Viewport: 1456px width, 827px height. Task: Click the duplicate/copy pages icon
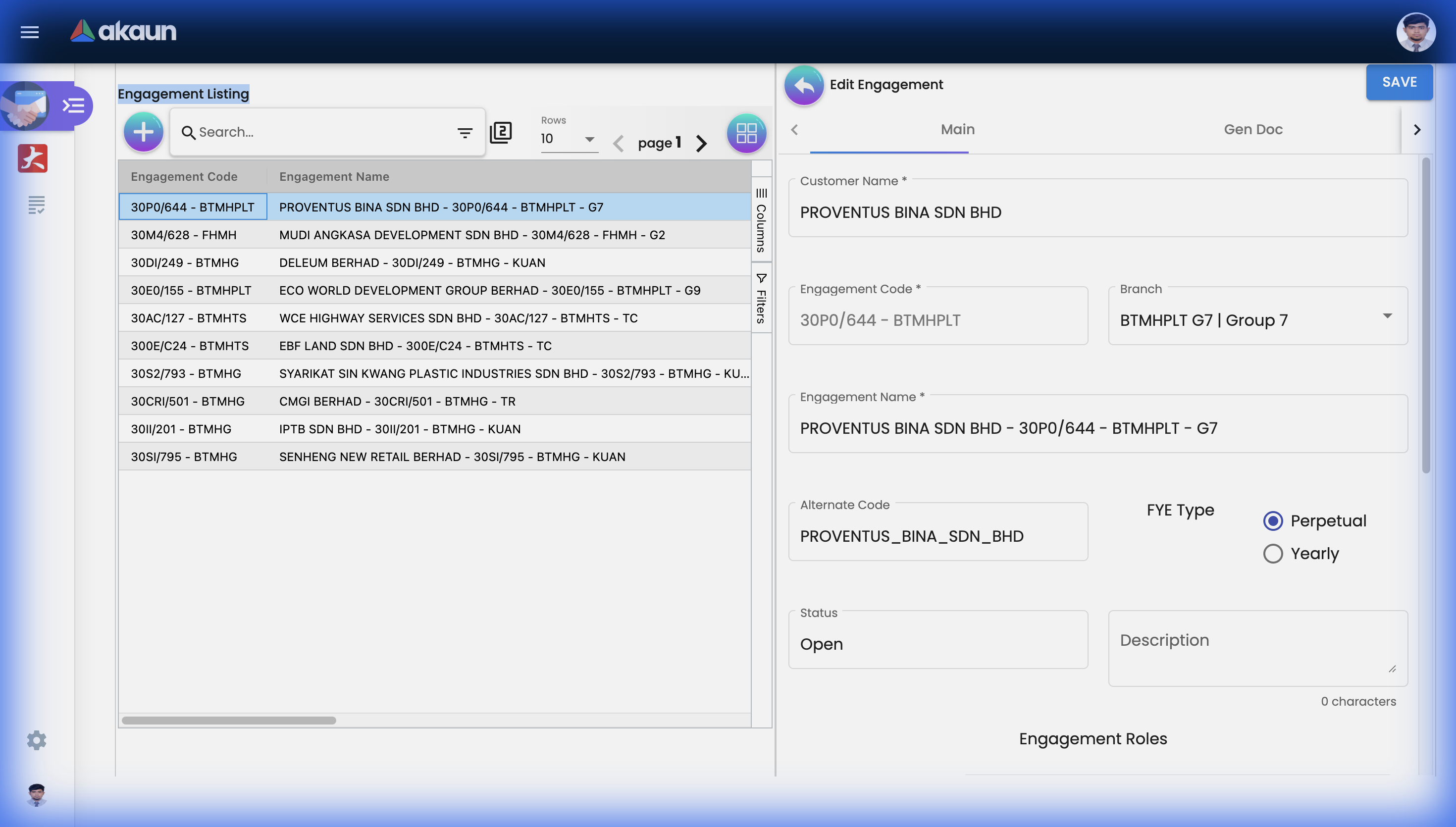(x=500, y=132)
